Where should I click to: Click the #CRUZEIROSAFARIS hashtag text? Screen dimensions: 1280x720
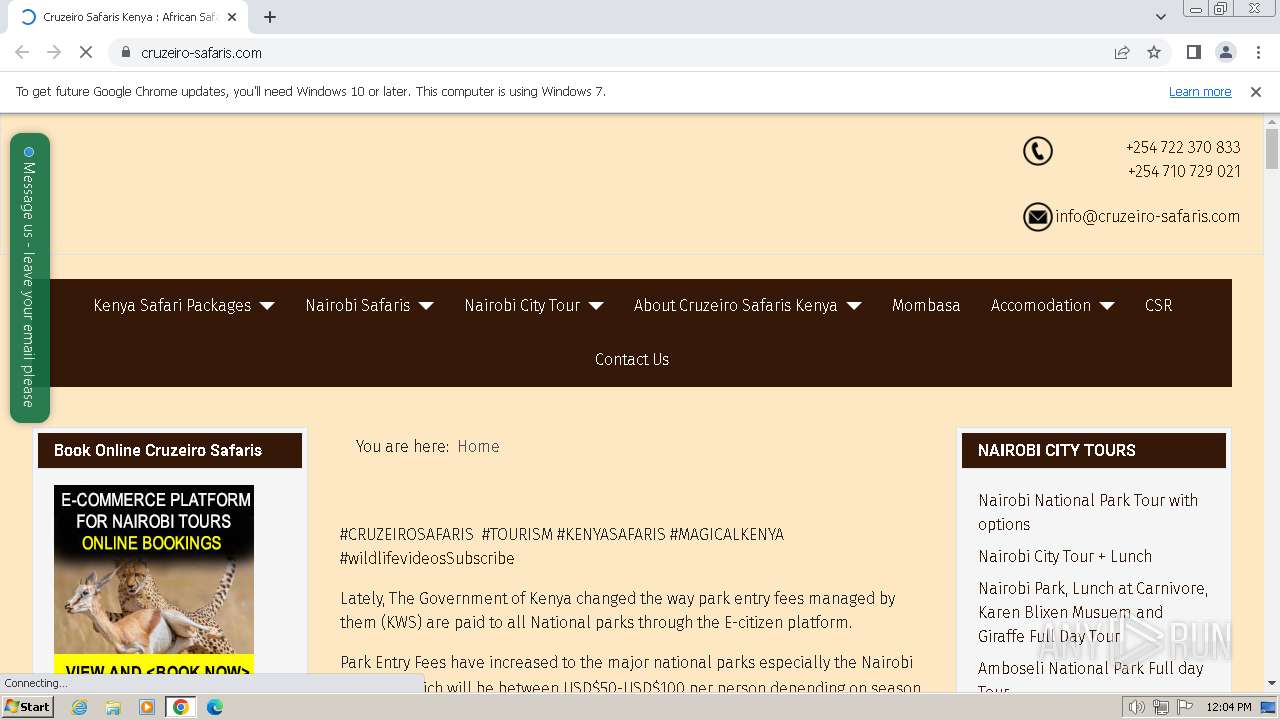pyautogui.click(x=407, y=534)
